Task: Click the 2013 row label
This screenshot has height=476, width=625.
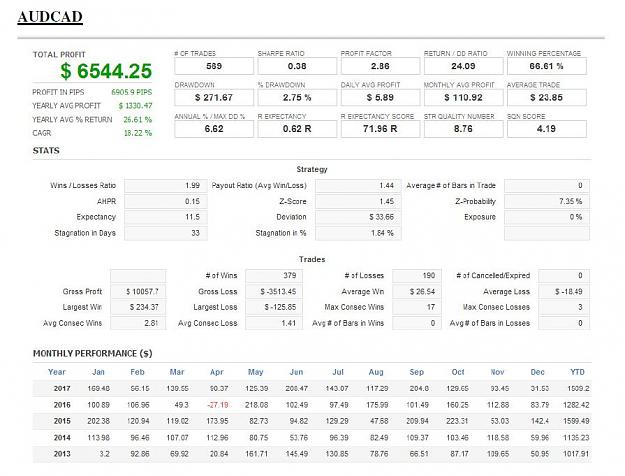Action: pyautogui.click(x=62, y=454)
